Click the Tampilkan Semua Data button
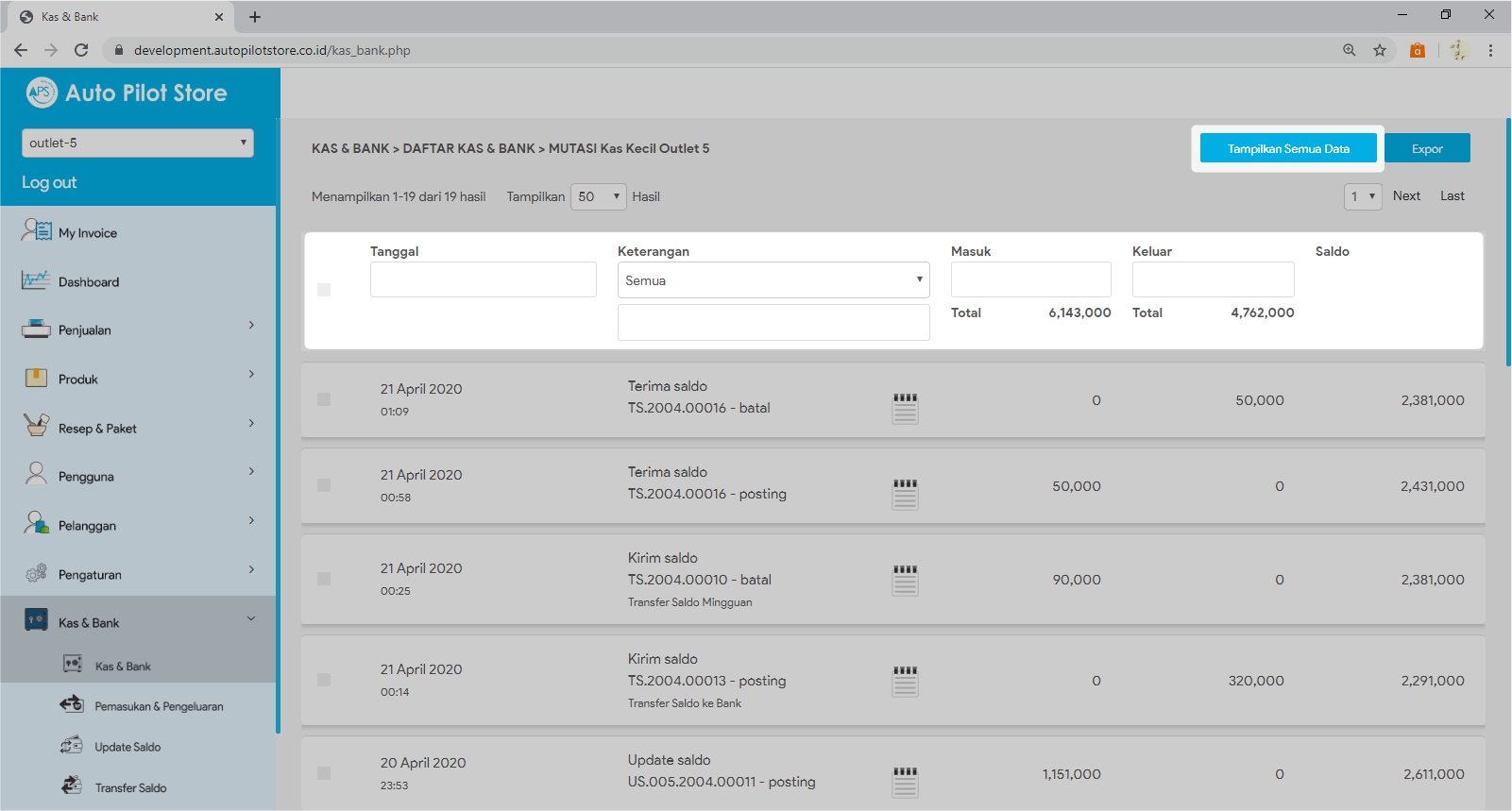Viewport: 1512px width, 811px height. point(1287,148)
